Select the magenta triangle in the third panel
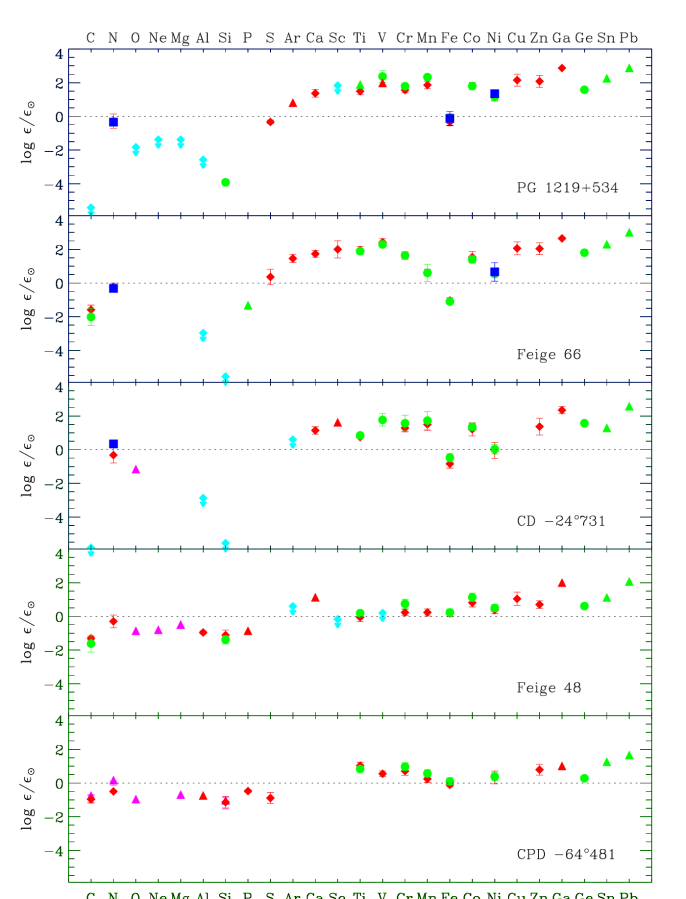The width and height of the screenshot is (686, 899). 136,468
